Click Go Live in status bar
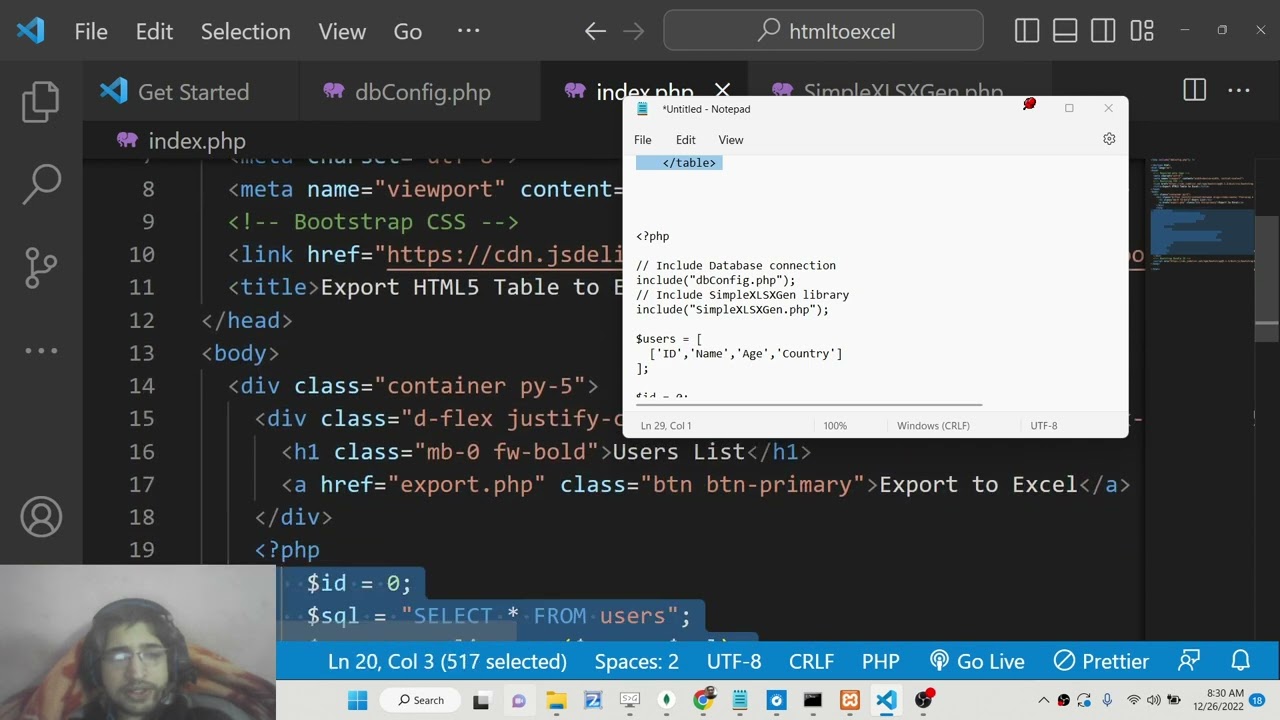This screenshot has width=1280, height=720. pyautogui.click(x=977, y=661)
